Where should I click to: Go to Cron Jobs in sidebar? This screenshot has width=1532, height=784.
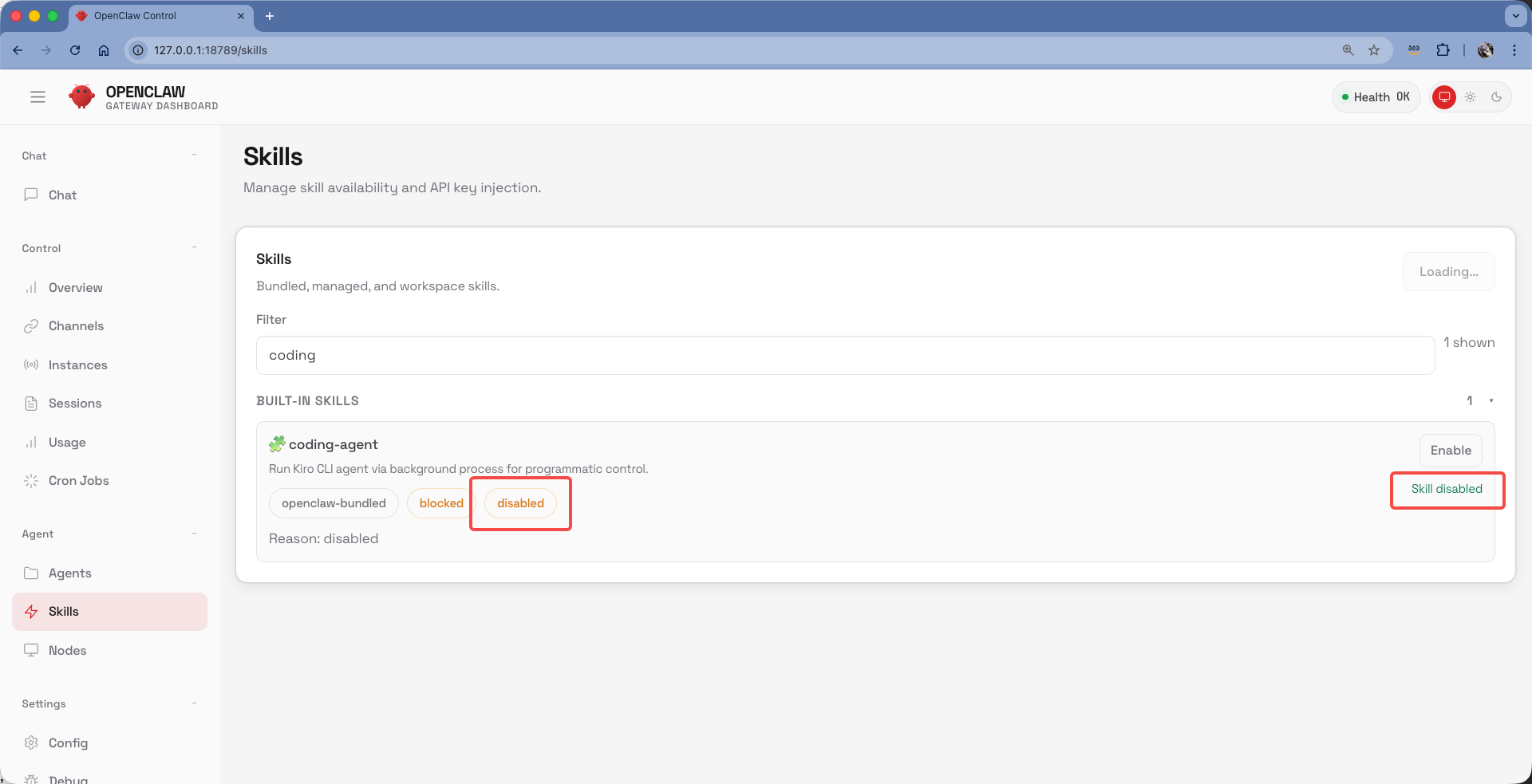pos(78,481)
